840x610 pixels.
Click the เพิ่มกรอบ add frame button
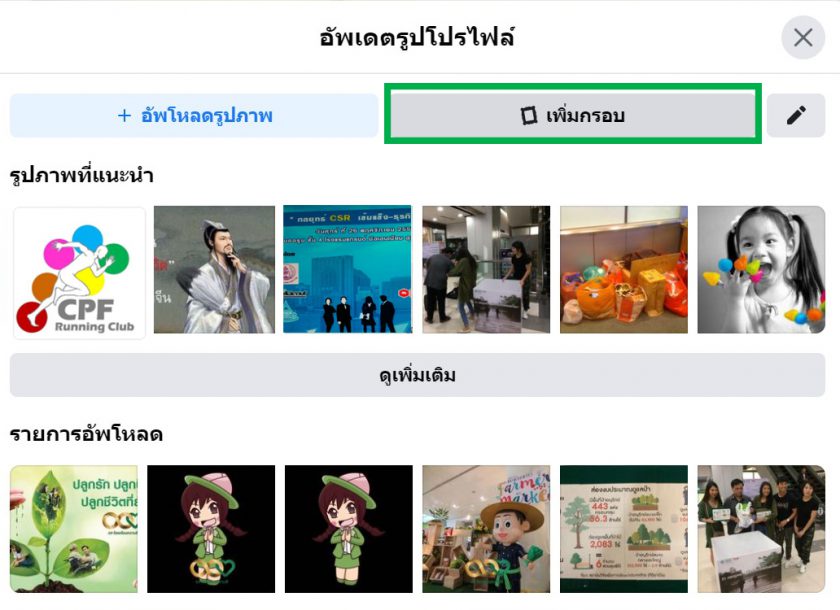click(x=573, y=115)
